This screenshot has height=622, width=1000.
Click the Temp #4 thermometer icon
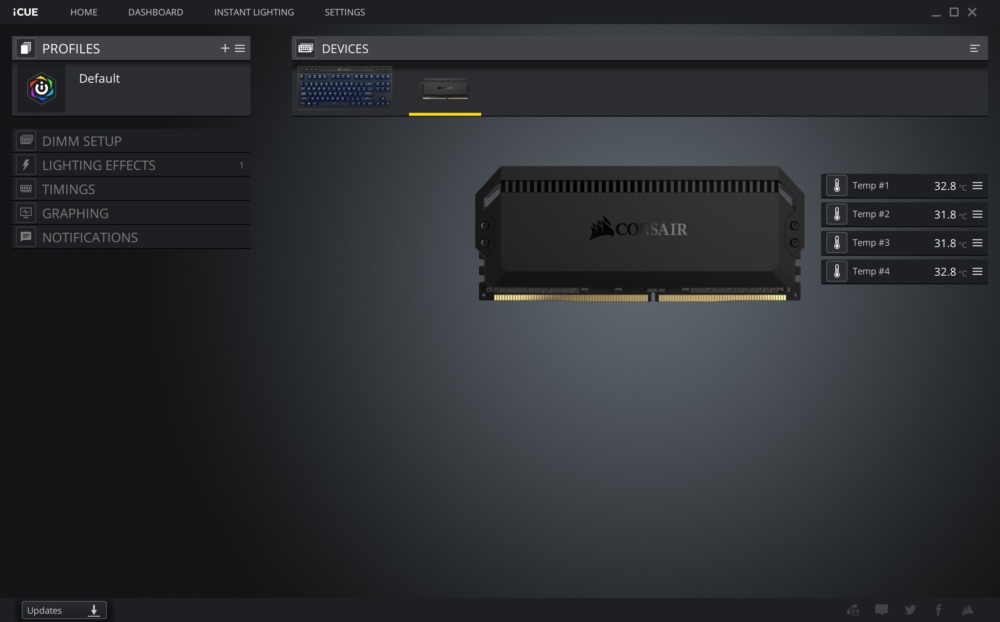pos(837,271)
